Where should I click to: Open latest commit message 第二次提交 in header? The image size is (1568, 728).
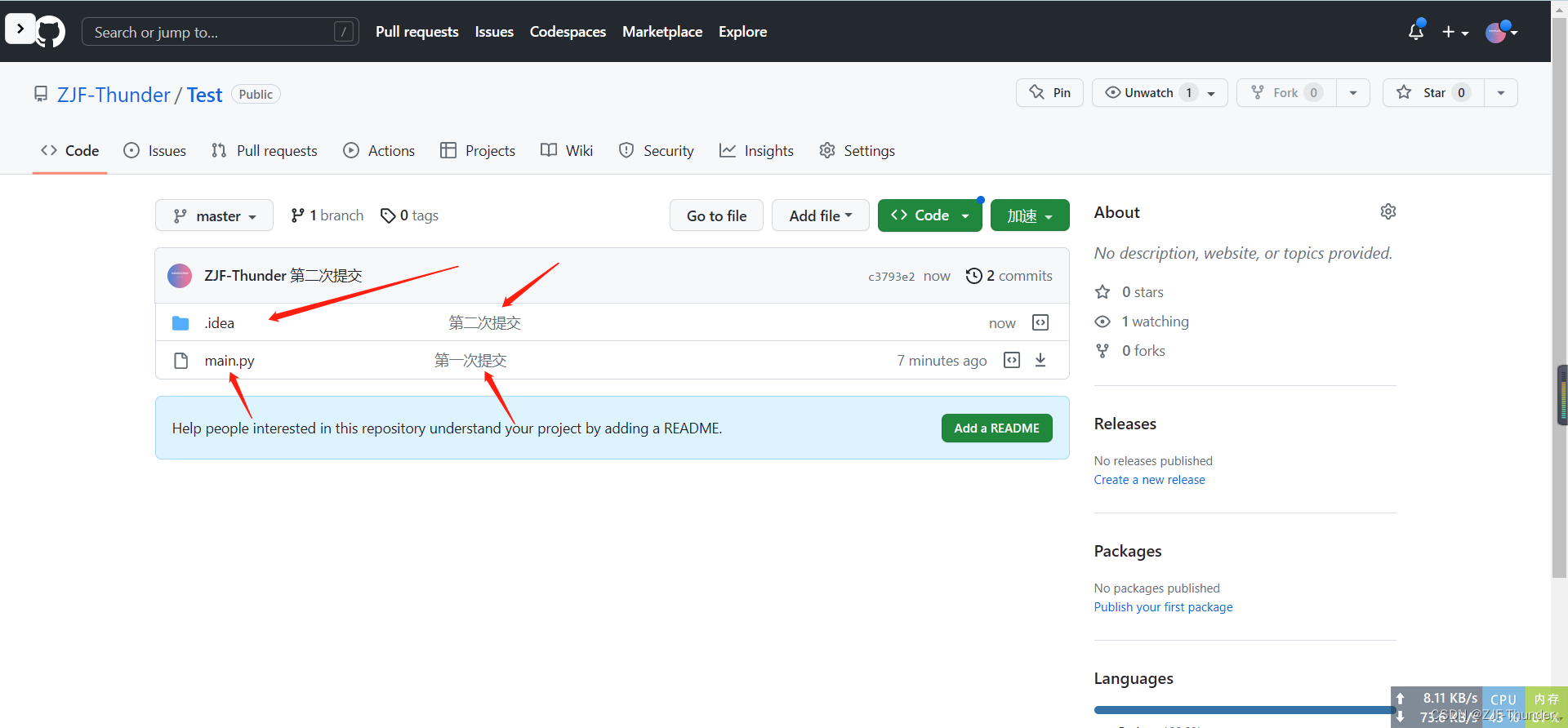(x=326, y=276)
